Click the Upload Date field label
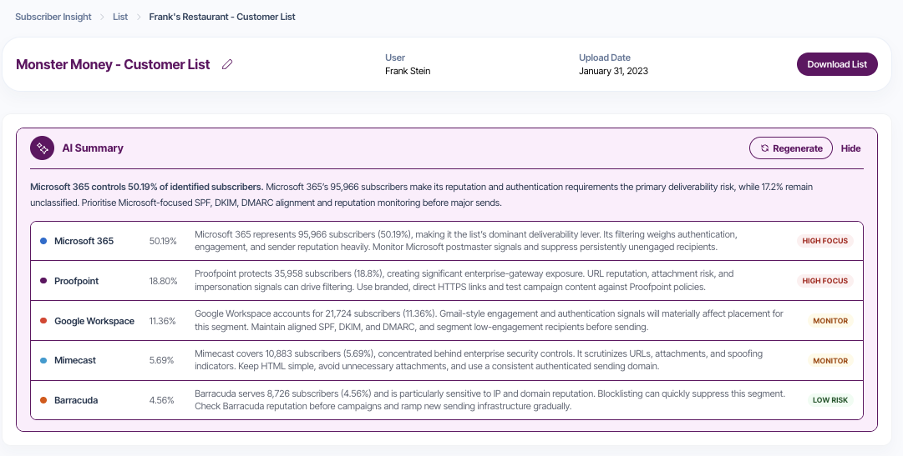 tap(605, 58)
